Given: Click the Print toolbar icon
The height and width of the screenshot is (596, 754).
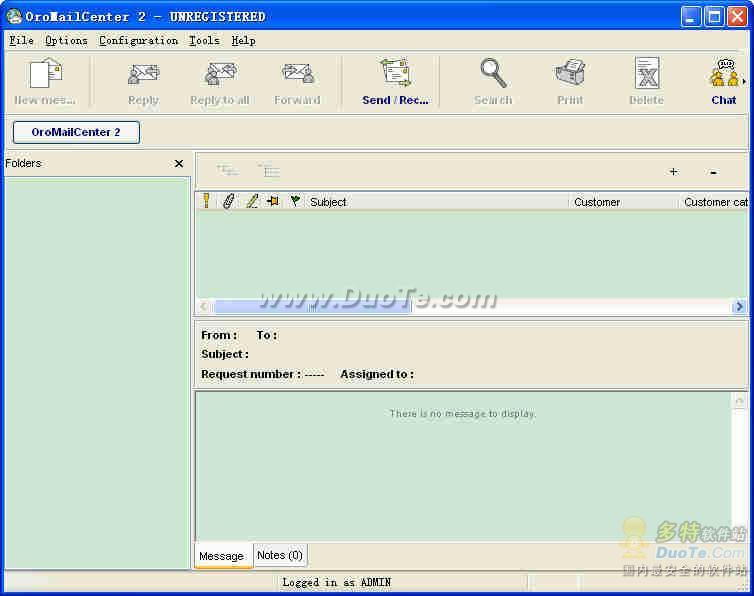Looking at the screenshot, I should pyautogui.click(x=570, y=73).
